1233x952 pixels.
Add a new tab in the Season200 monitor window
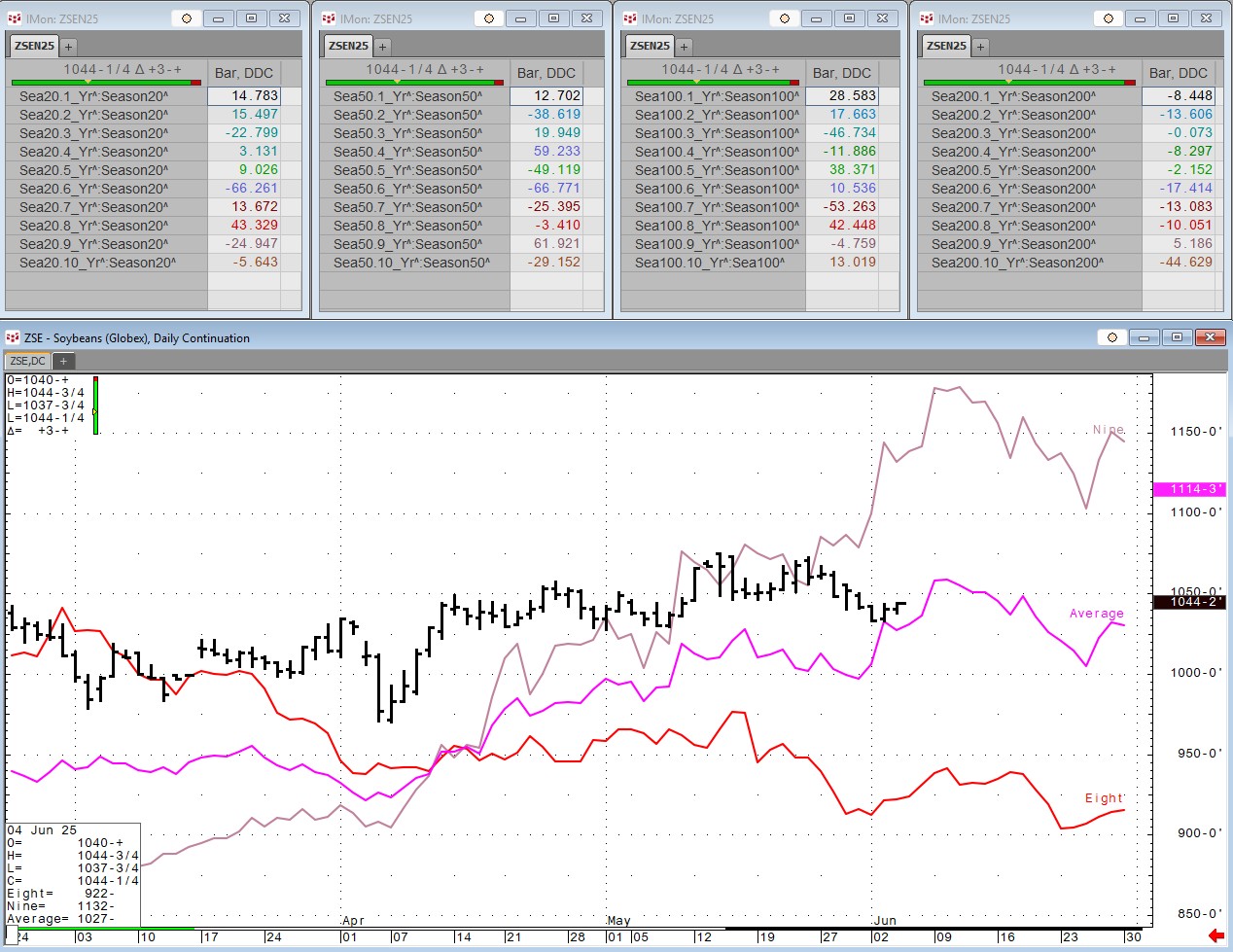tap(980, 47)
